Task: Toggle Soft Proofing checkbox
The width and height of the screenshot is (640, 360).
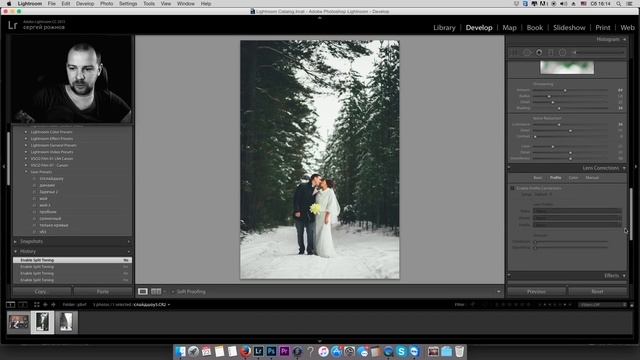Action: coord(173,291)
